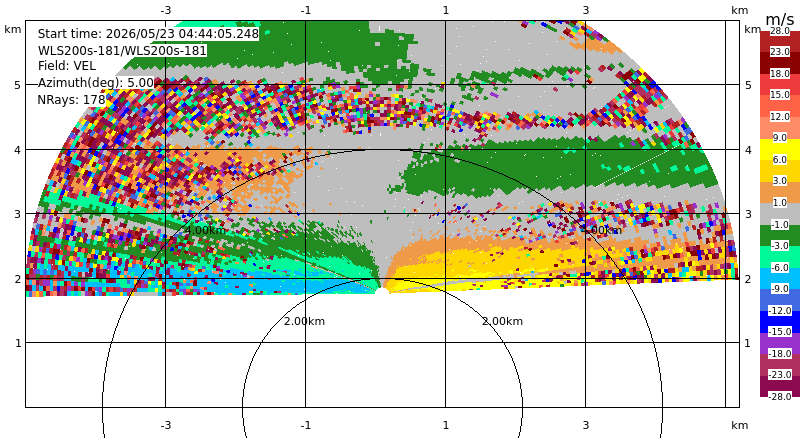Click the Start time annotation text
The image size is (800, 438).
point(148,34)
